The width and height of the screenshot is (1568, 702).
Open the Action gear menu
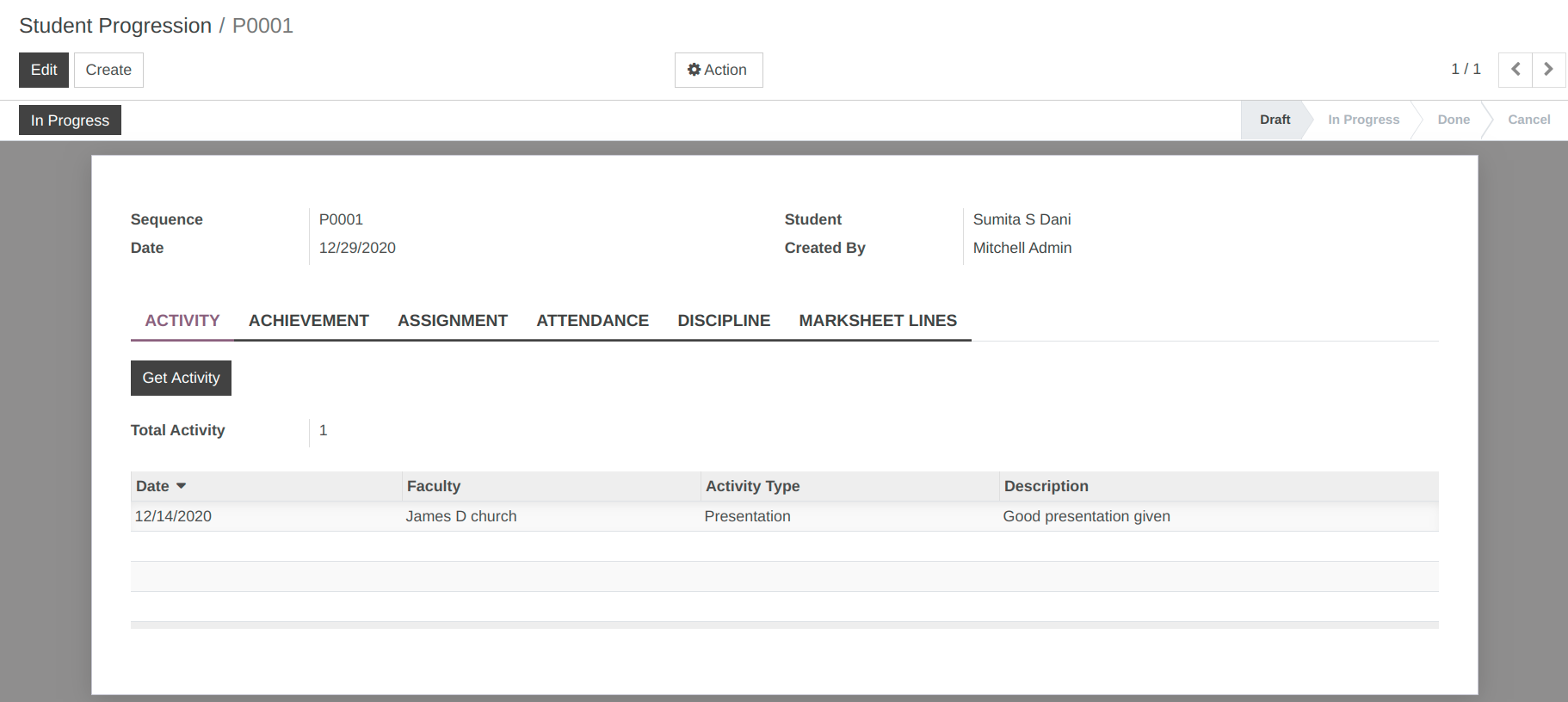pyautogui.click(x=719, y=70)
